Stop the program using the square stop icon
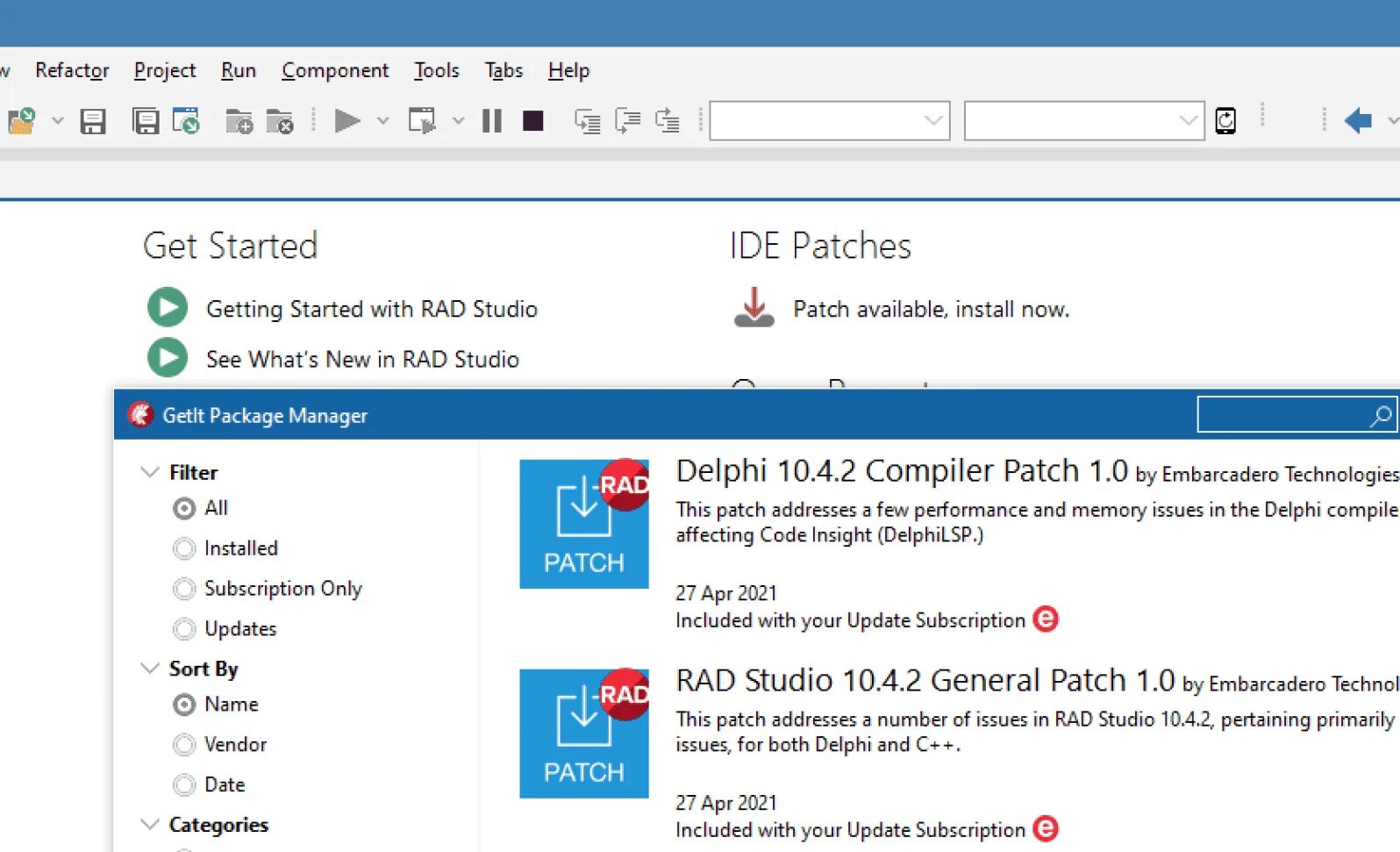The width and height of the screenshot is (1400, 852). click(533, 120)
